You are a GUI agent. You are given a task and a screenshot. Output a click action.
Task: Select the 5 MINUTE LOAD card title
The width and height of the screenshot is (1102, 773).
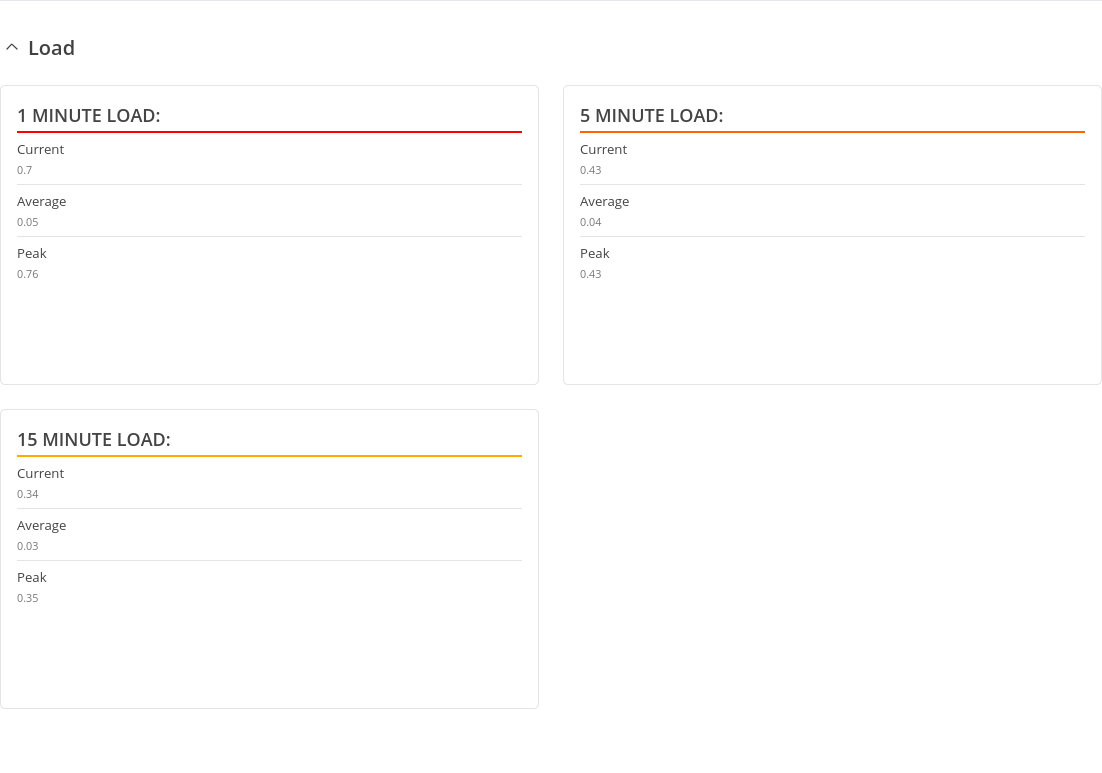[651, 116]
